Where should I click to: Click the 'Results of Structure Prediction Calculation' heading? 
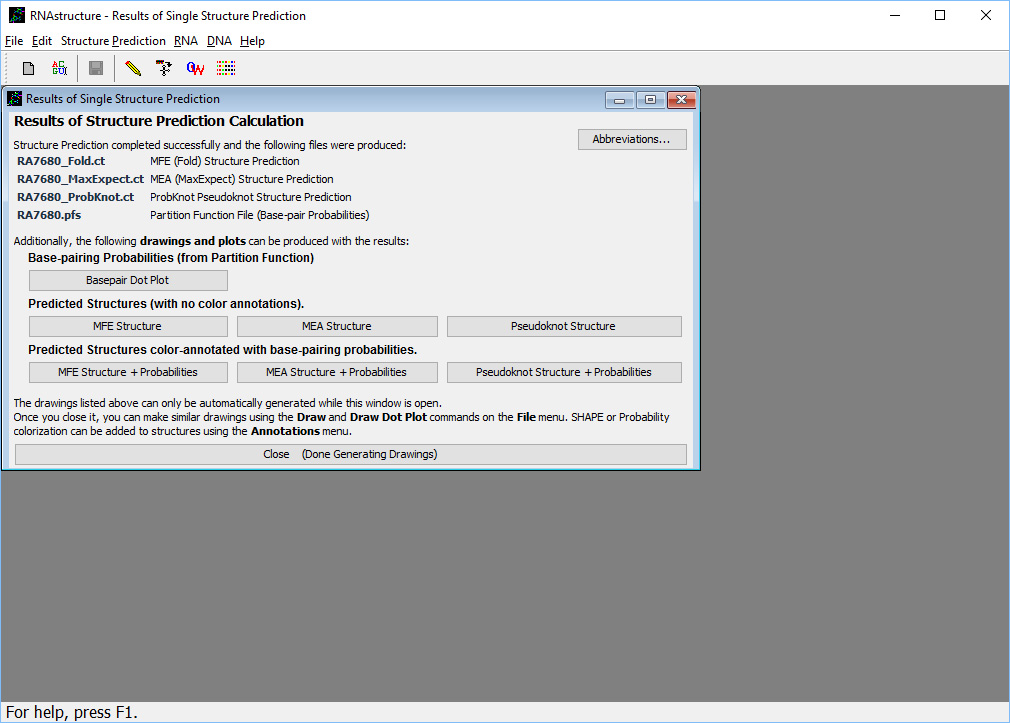click(159, 121)
